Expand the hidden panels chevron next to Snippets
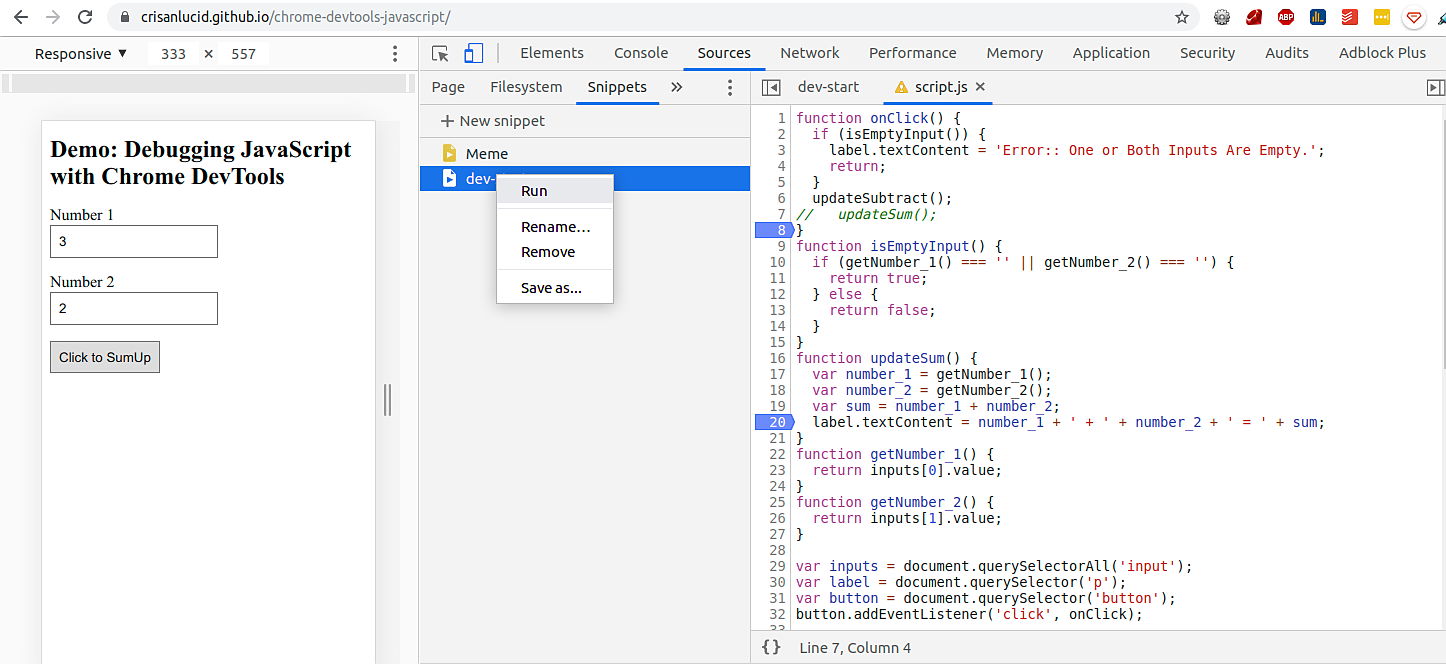1446x664 pixels. [x=677, y=87]
